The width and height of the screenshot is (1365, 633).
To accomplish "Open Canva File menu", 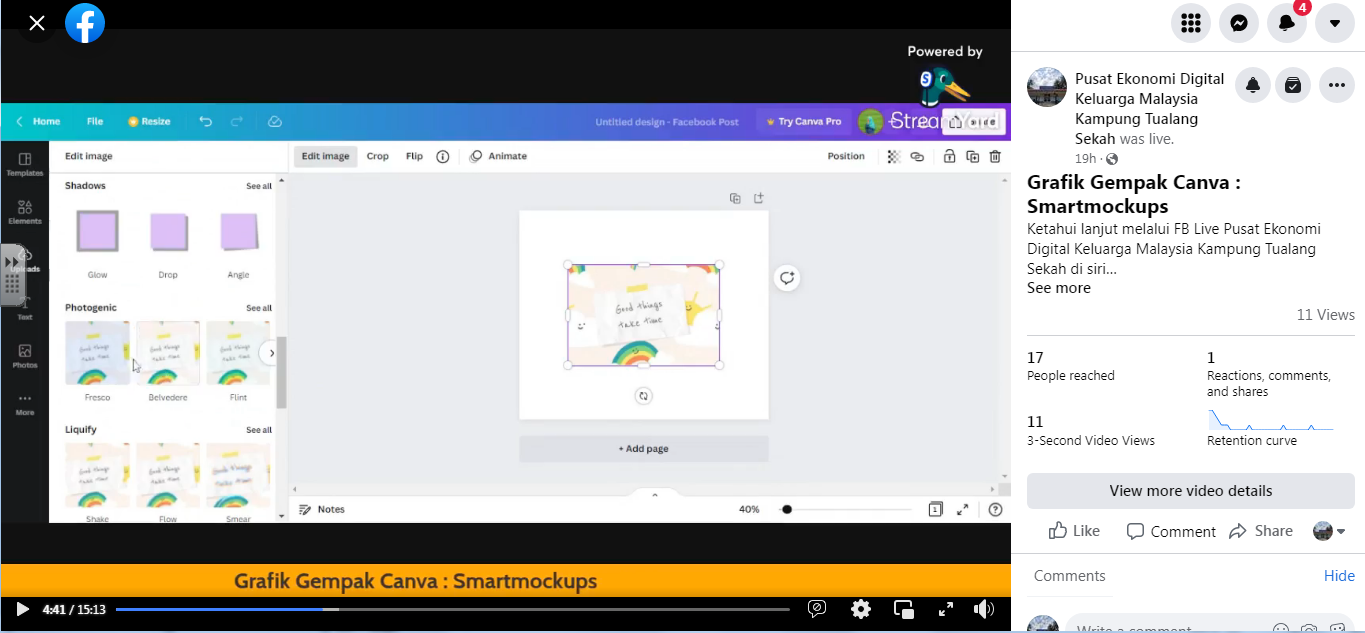I will tap(95, 121).
